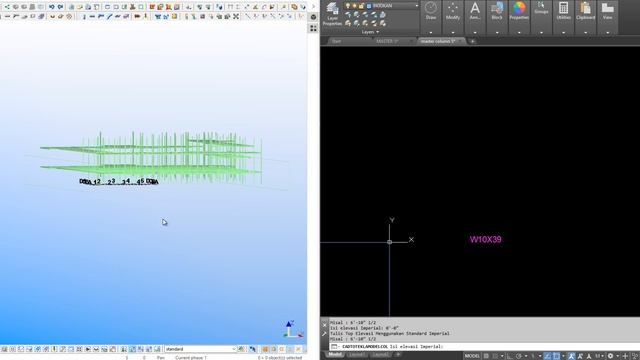Open the Properties color wheel panel
This screenshot has width=640, height=360.
point(519,11)
